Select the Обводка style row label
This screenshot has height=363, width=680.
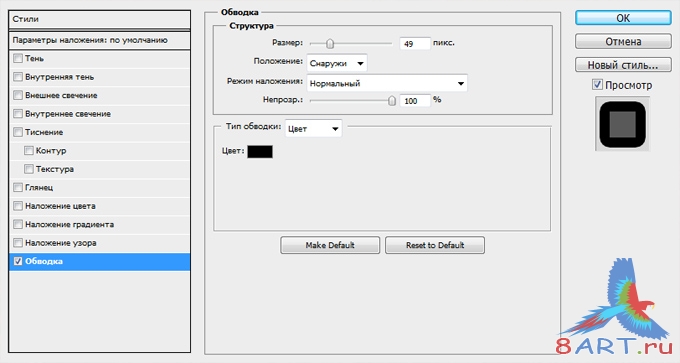pos(44,261)
